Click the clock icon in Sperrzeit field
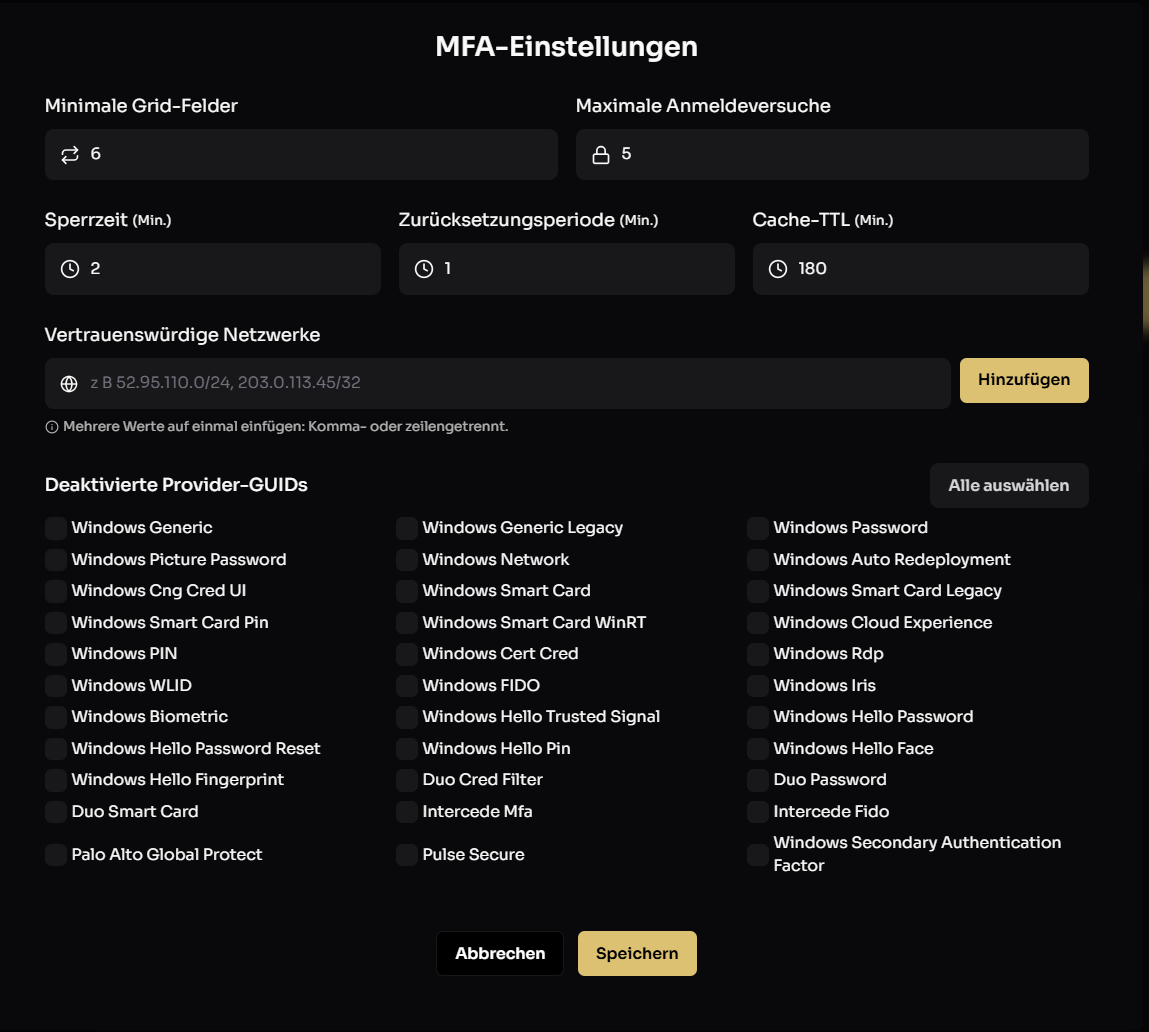 [x=70, y=269]
